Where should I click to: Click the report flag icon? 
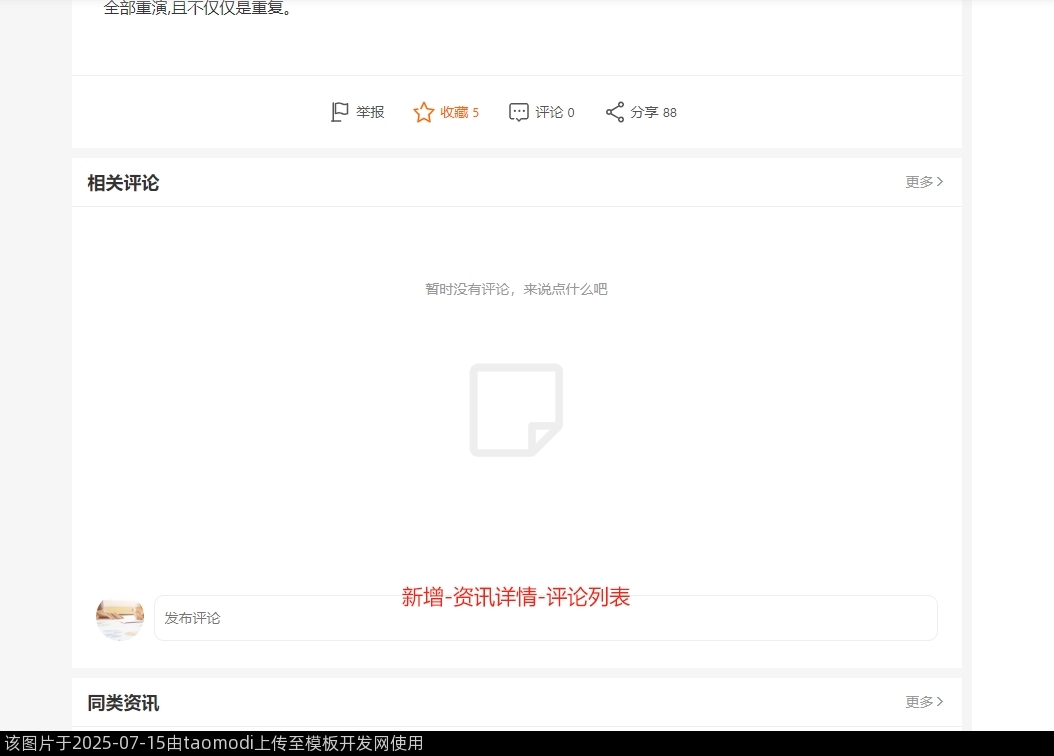point(340,112)
